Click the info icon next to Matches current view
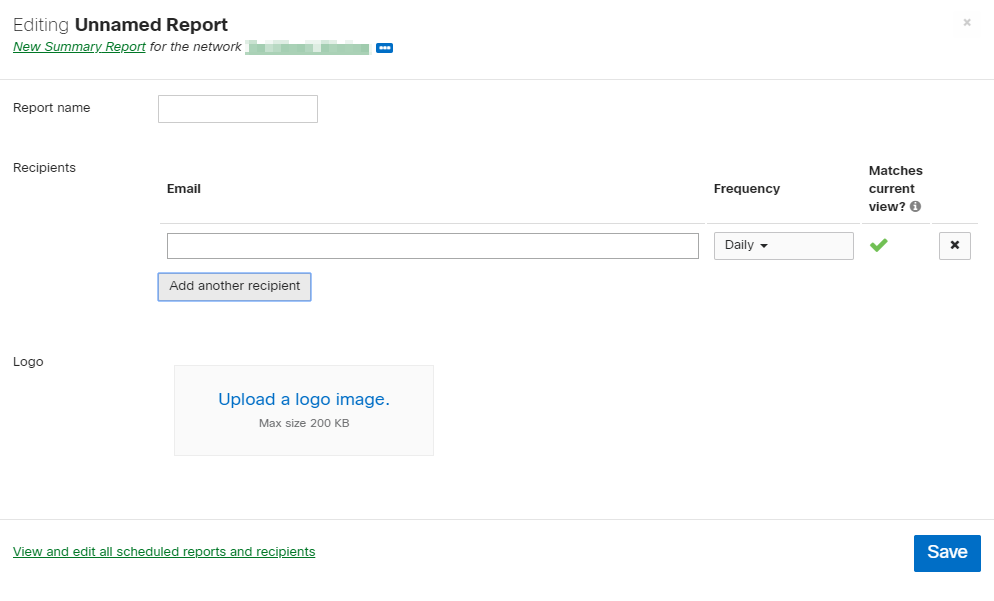The height and width of the screenshot is (601, 994). point(915,207)
